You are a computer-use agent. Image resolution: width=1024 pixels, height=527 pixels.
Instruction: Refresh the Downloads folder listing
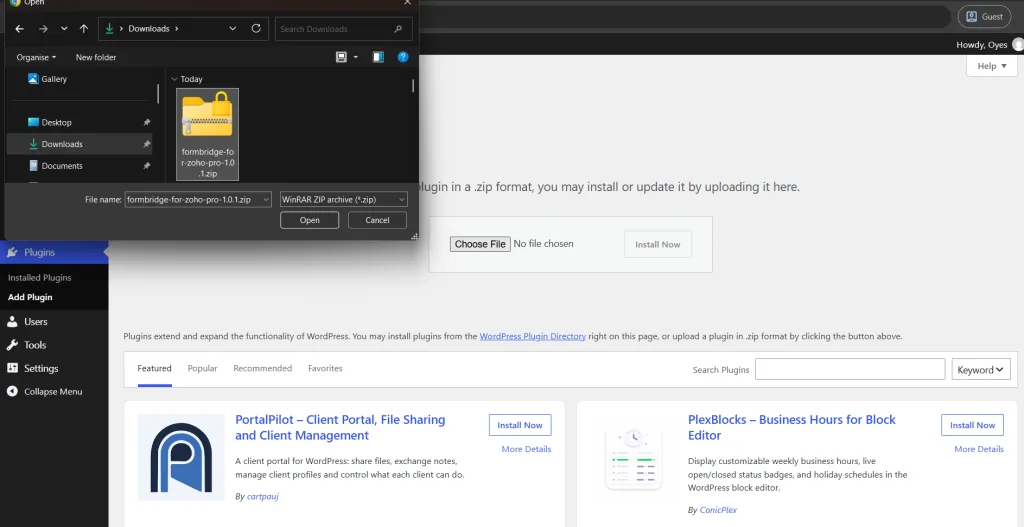(x=256, y=29)
